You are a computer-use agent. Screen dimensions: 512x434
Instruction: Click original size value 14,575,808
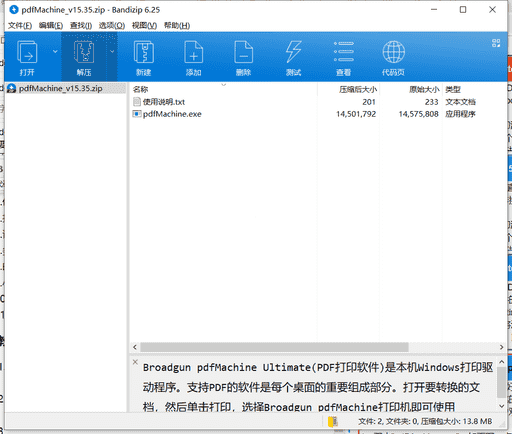click(x=419, y=114)
